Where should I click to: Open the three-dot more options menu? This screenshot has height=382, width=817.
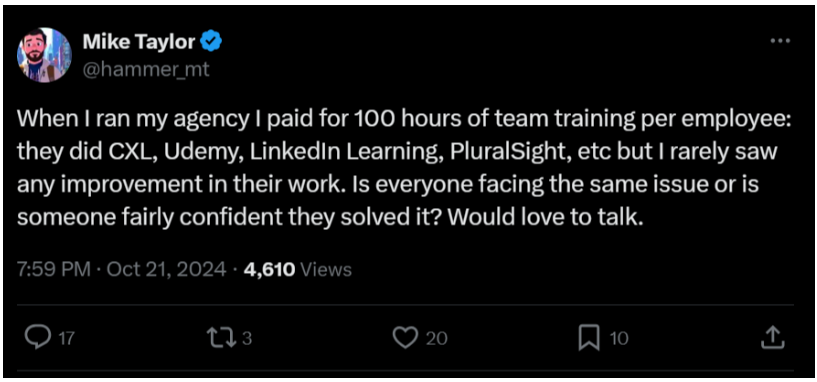click(779, 41)
